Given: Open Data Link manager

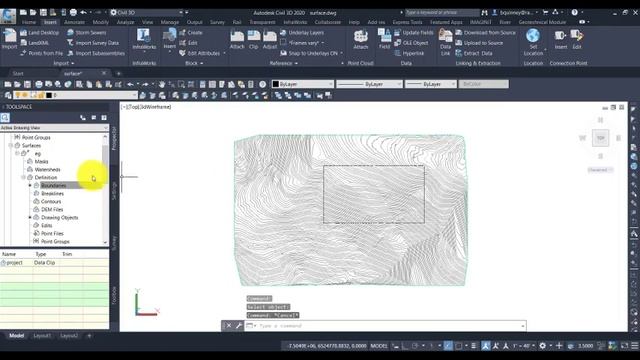Looking at the screenshot, I should click(445, 42).
